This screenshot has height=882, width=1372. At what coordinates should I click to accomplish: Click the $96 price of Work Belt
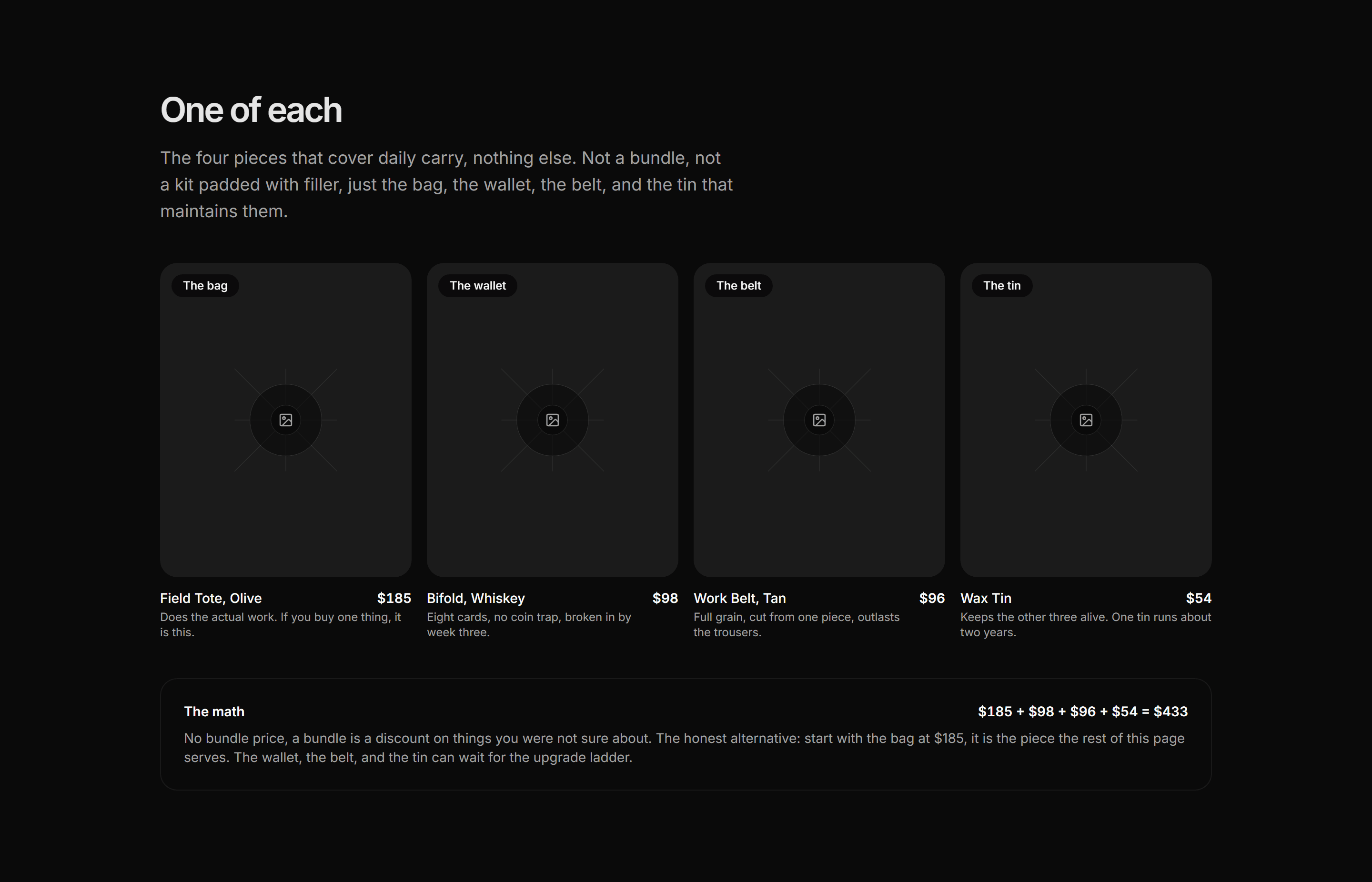932,598
